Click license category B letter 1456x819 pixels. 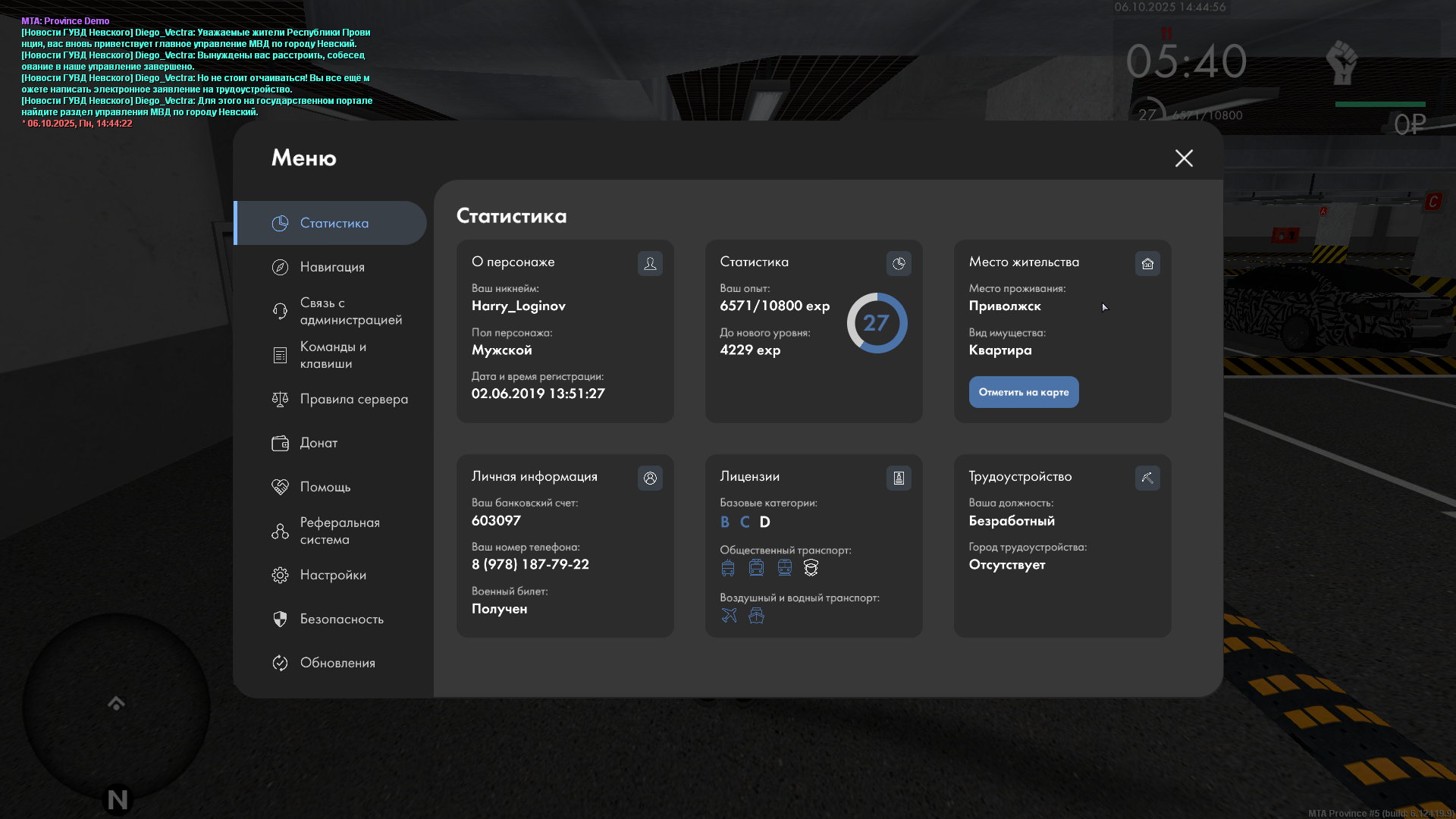click(724, 522)
